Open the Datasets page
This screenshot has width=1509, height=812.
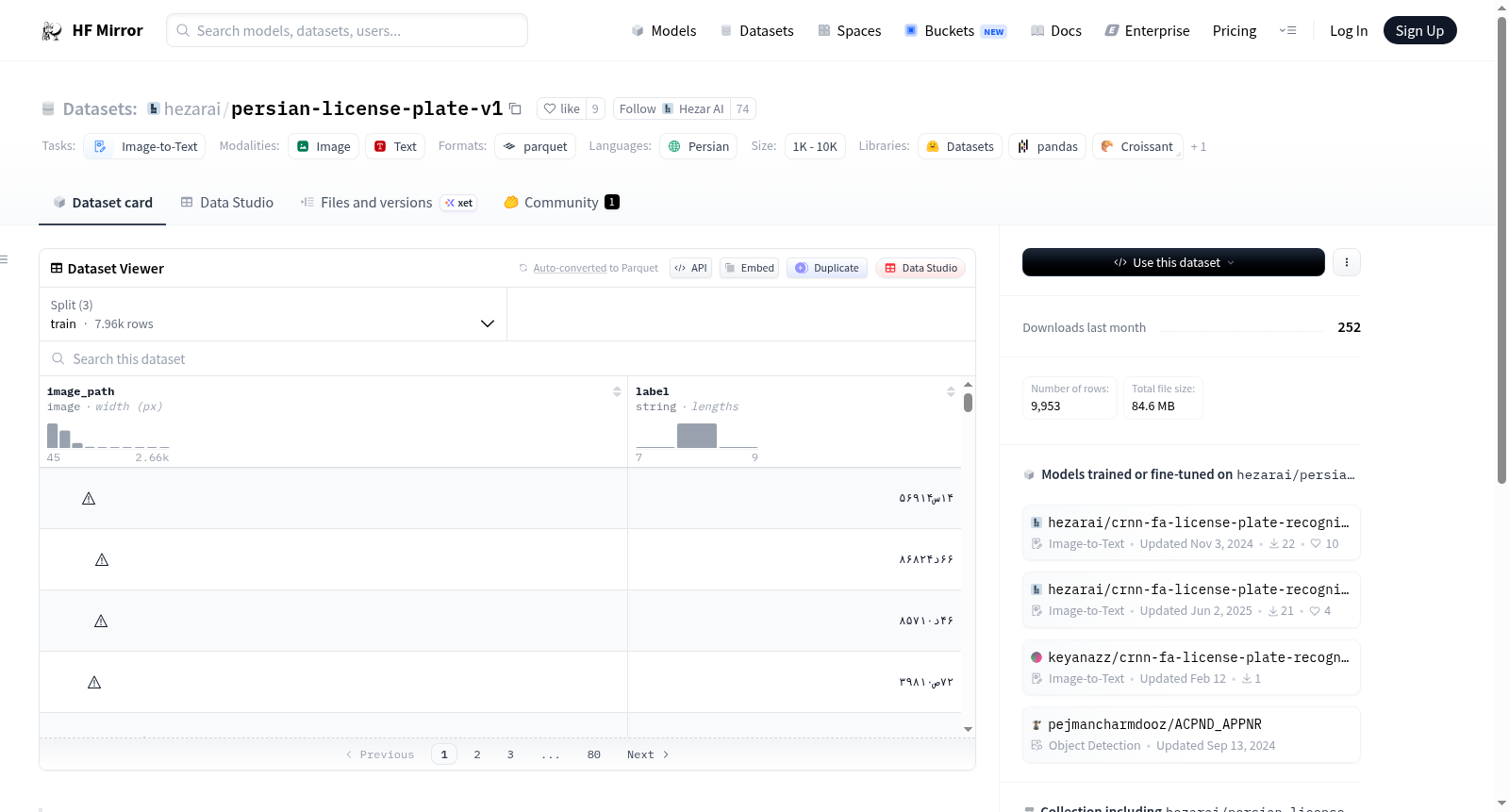(x=757, y=31)
